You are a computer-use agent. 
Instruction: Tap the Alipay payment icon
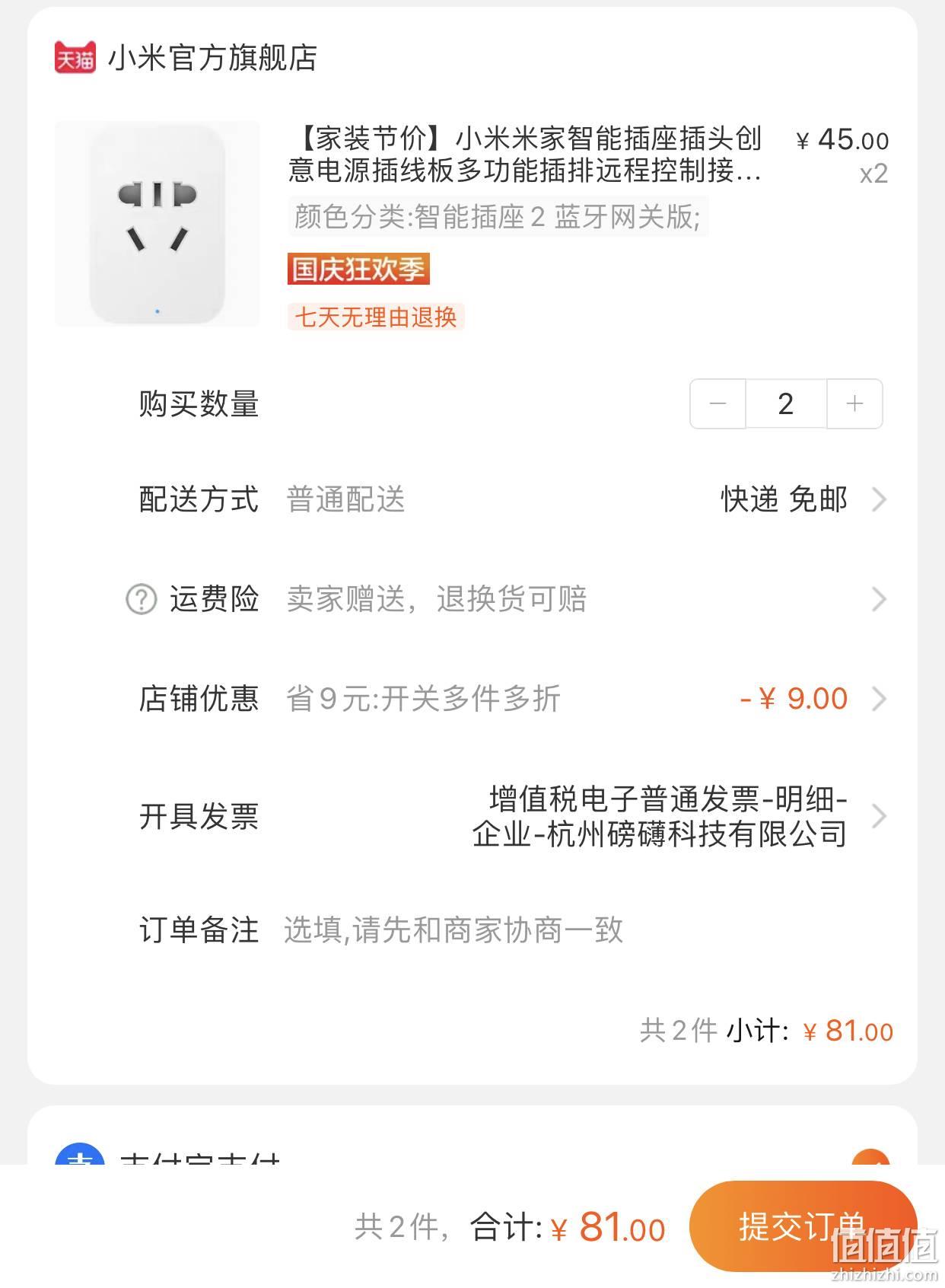point(80,1154)
